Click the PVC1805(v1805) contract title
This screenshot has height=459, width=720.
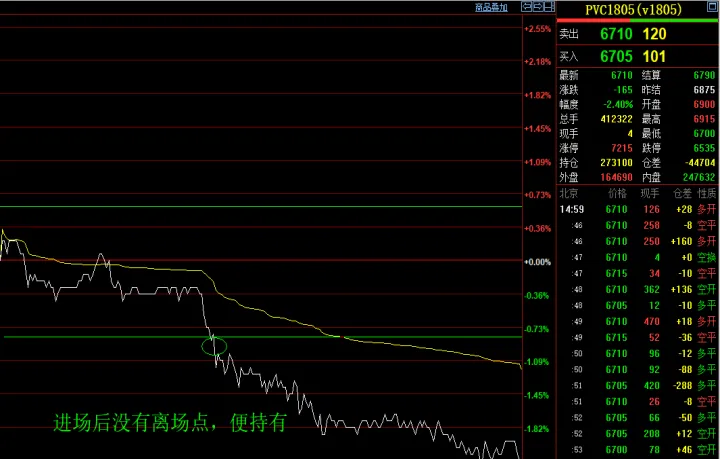click(632, 9)
